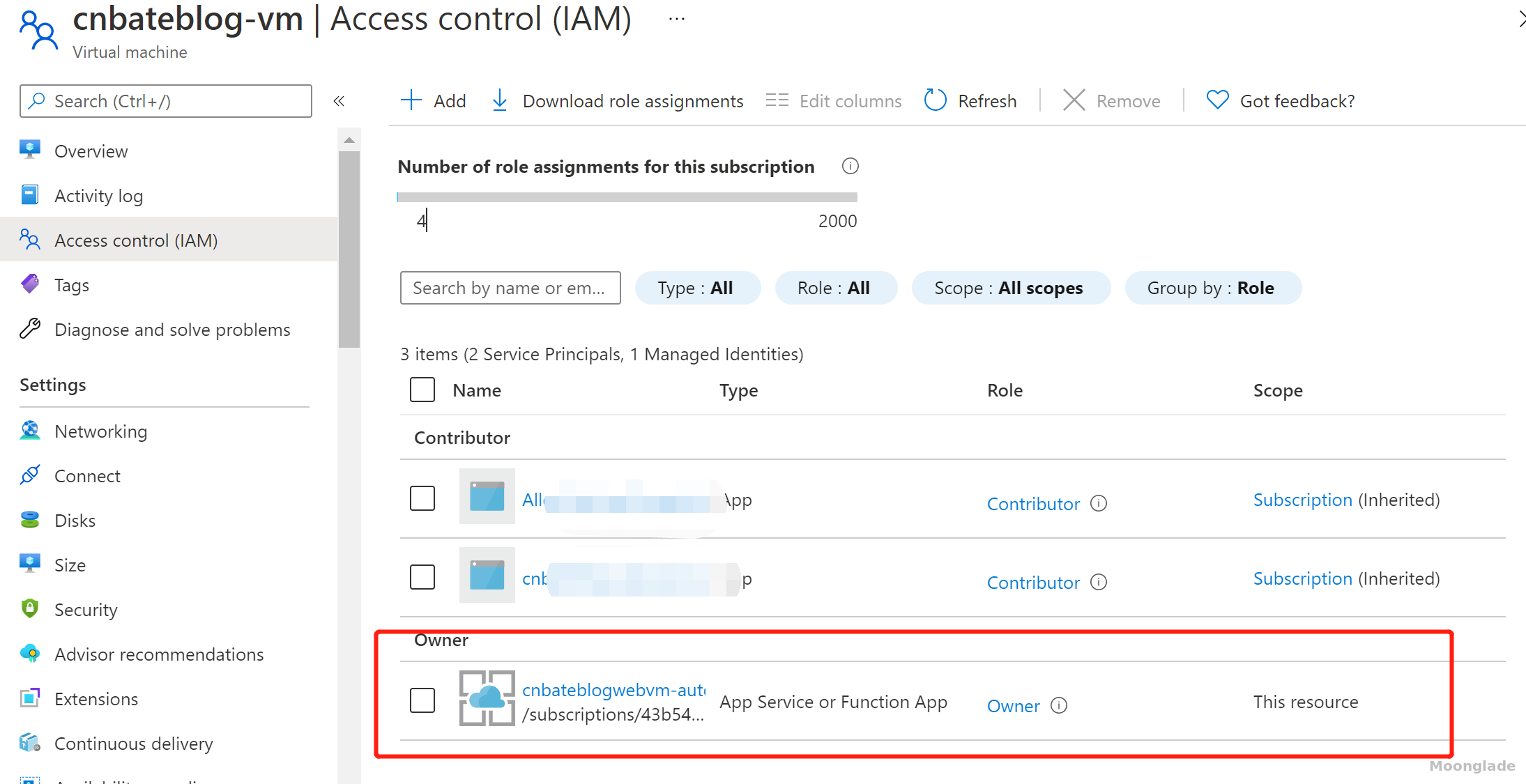1526x784 pixels.
Task: Click the Disks icon
Action: point(30,520)
